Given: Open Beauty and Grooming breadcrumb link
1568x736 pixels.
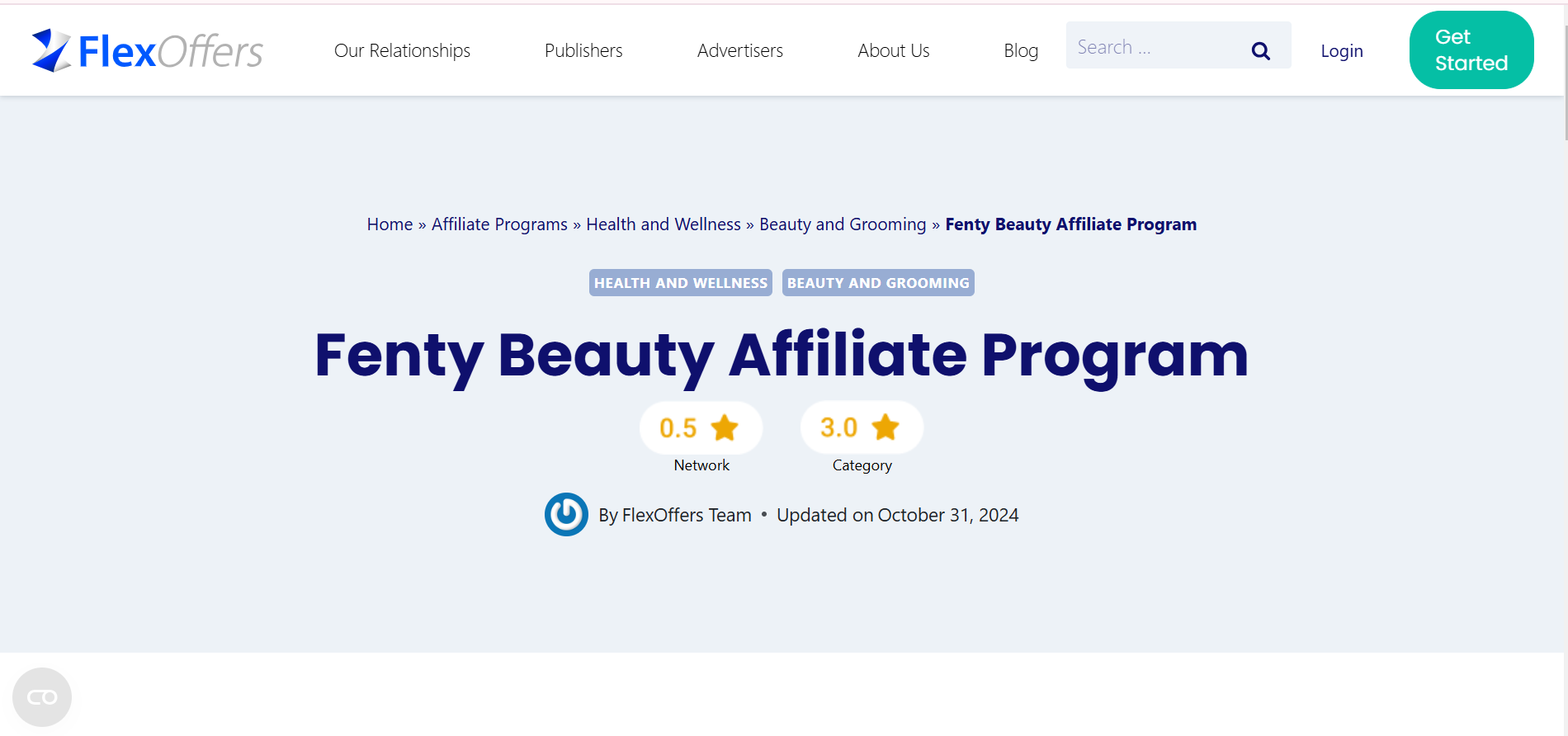Looking at the screenshot, I should click(843, 224).
